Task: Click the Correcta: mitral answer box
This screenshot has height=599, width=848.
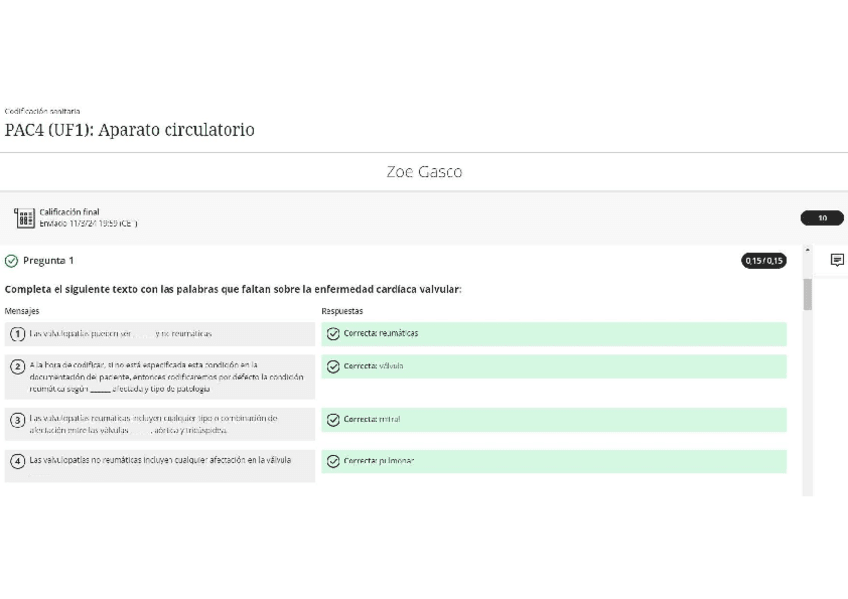Action: click(x=553, y=420)
